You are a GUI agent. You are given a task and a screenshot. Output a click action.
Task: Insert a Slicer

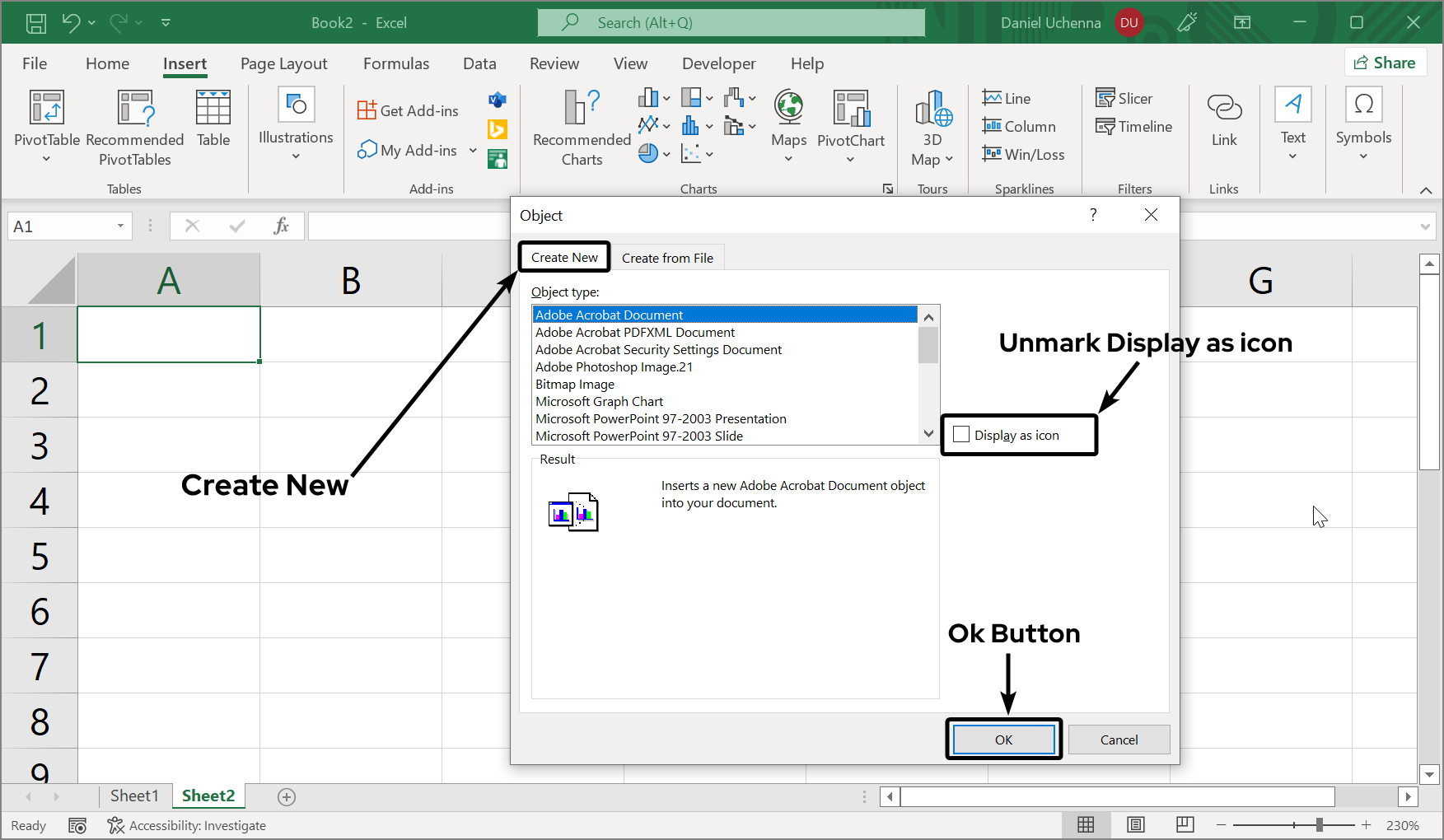(x=1124, y=98)
